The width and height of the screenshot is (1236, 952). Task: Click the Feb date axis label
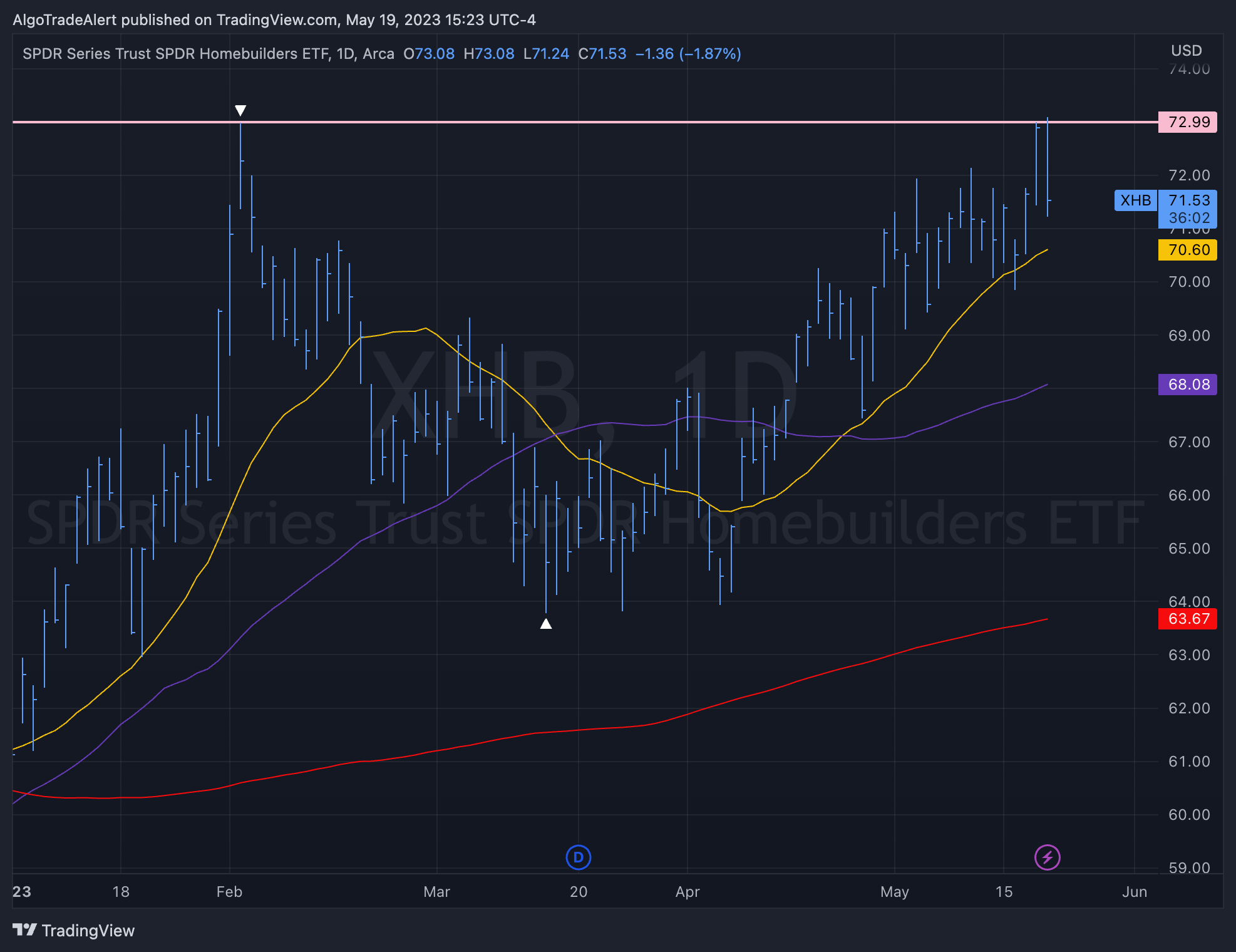229,892
